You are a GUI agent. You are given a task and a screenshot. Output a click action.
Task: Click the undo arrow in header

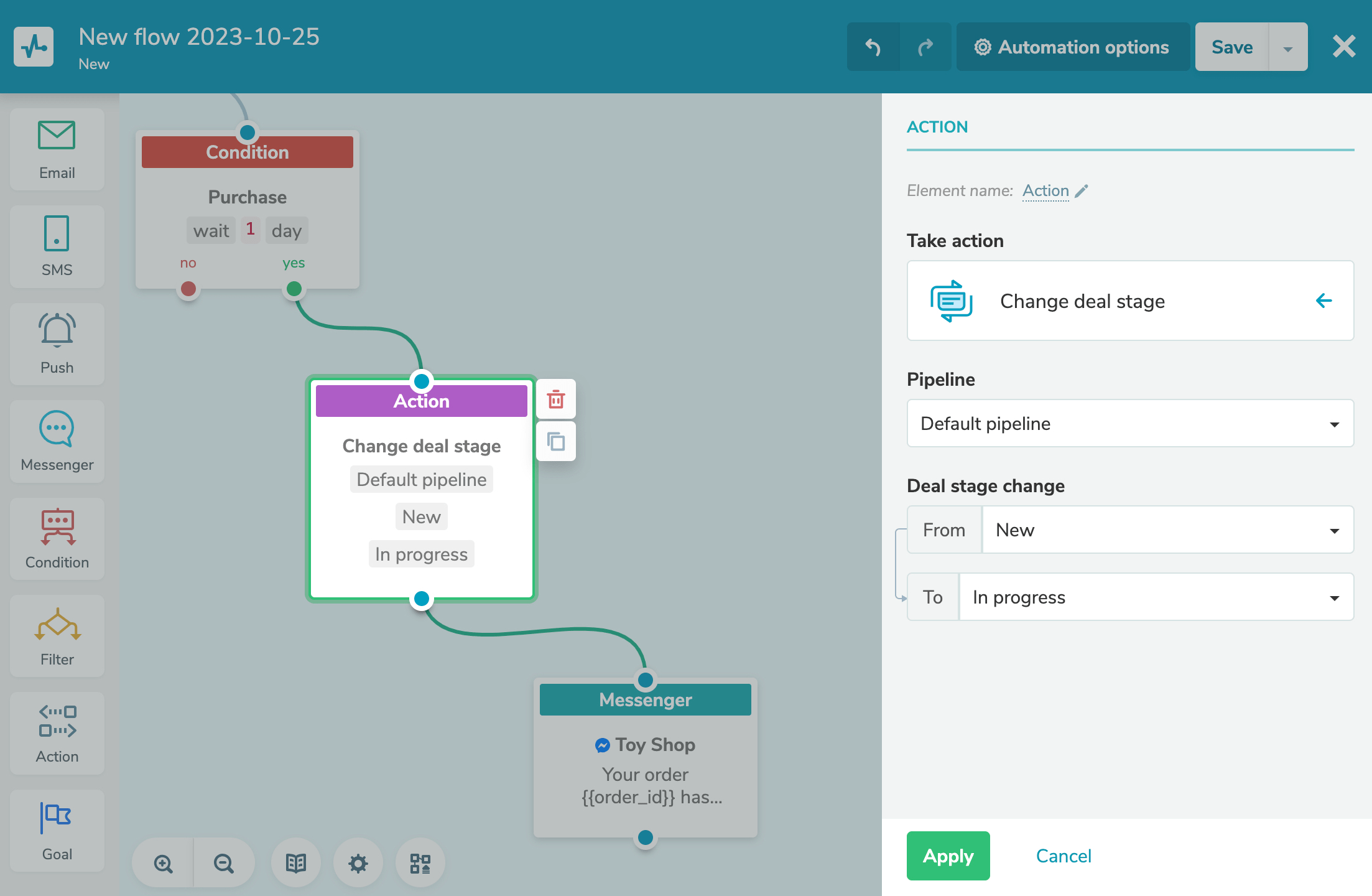pyautogui.click(x=873, y=47)
